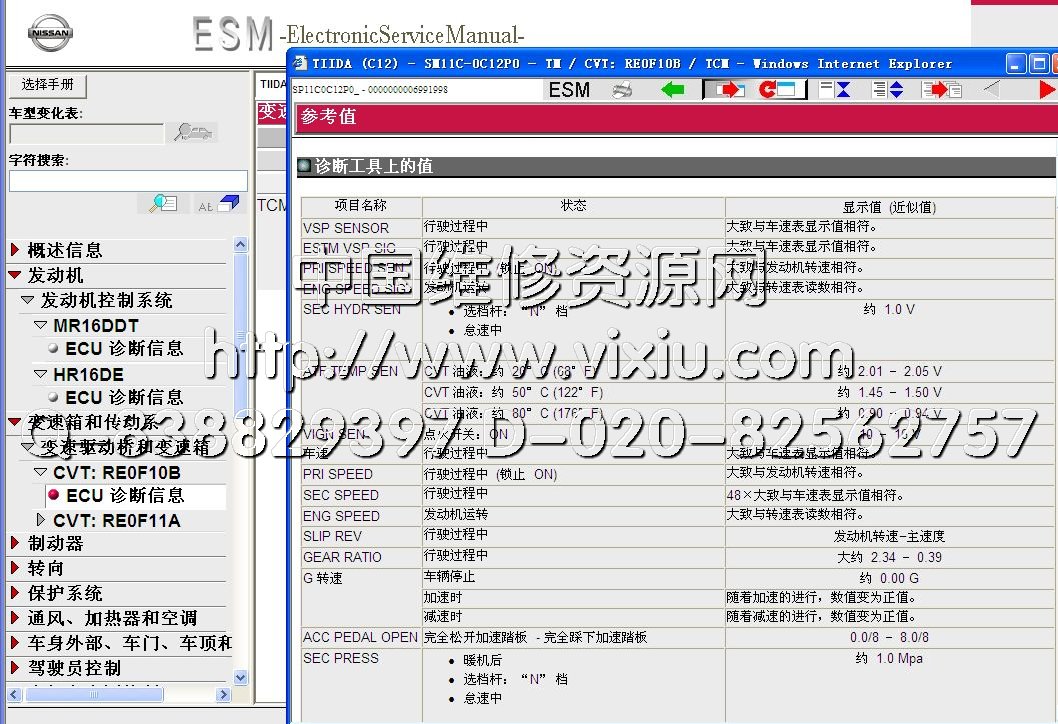This screenshot has height=724, width=1058.
Task: Collapse the 变速箱和传动系 section
Action: pos(15,422)
